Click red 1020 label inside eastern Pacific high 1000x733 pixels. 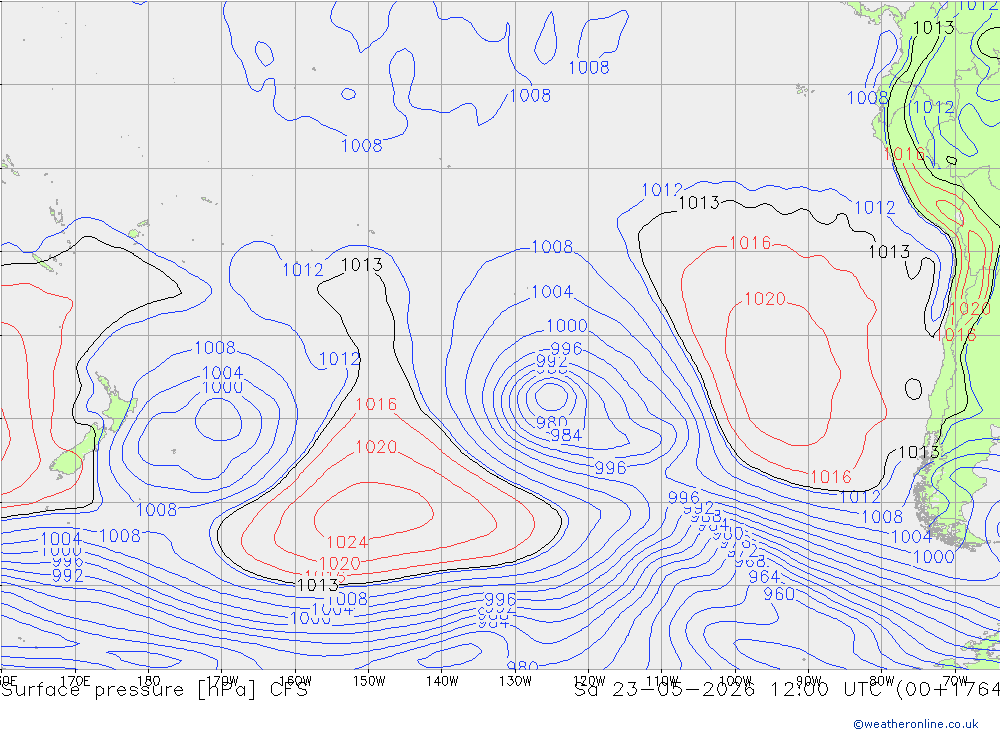coord(765,299)
